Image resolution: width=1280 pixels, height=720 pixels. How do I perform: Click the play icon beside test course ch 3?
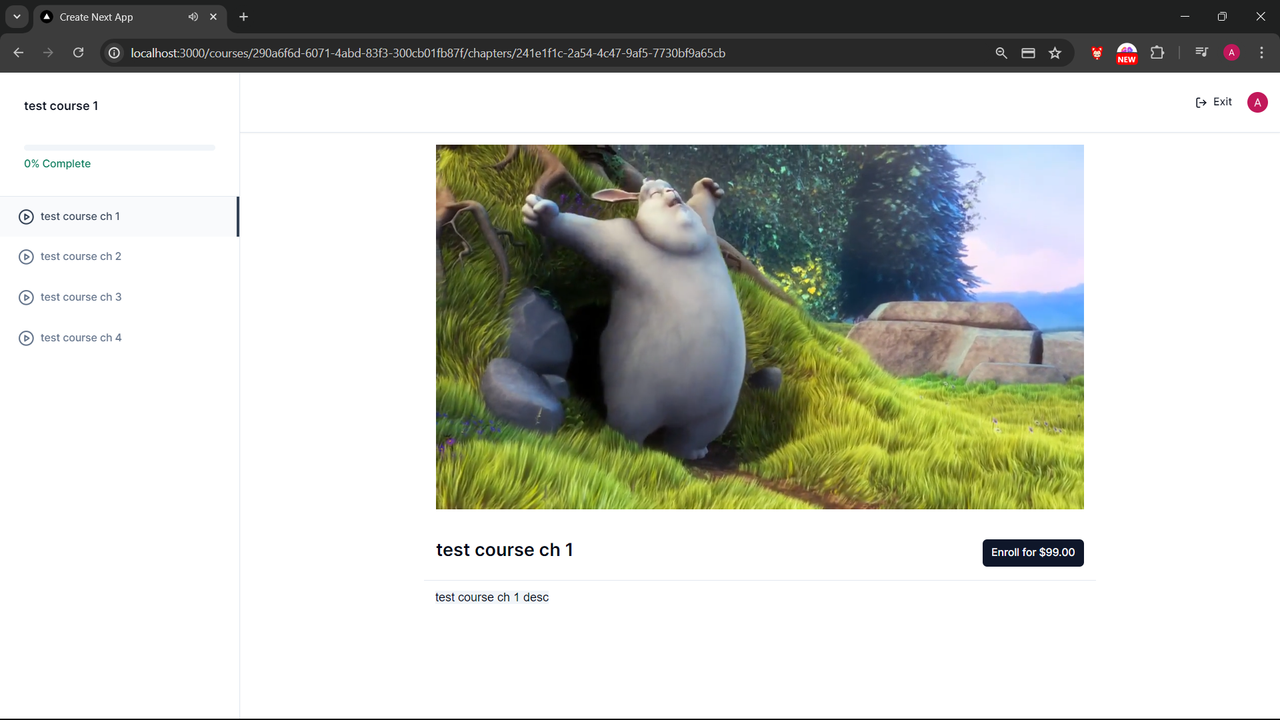[27, 297]
